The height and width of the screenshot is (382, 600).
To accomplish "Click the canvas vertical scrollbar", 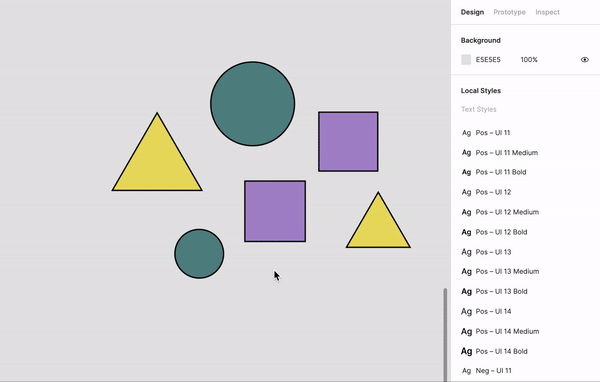I will [x=445, y=334].
